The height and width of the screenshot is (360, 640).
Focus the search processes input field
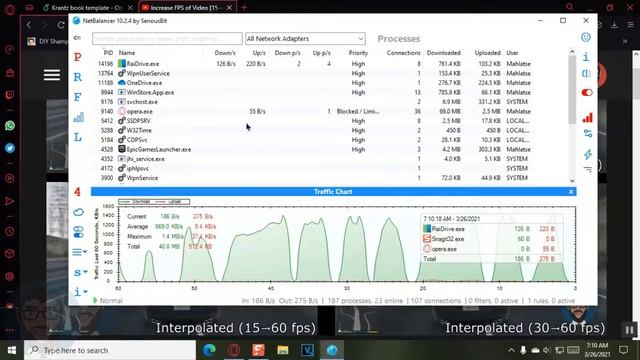click(167, 39)
